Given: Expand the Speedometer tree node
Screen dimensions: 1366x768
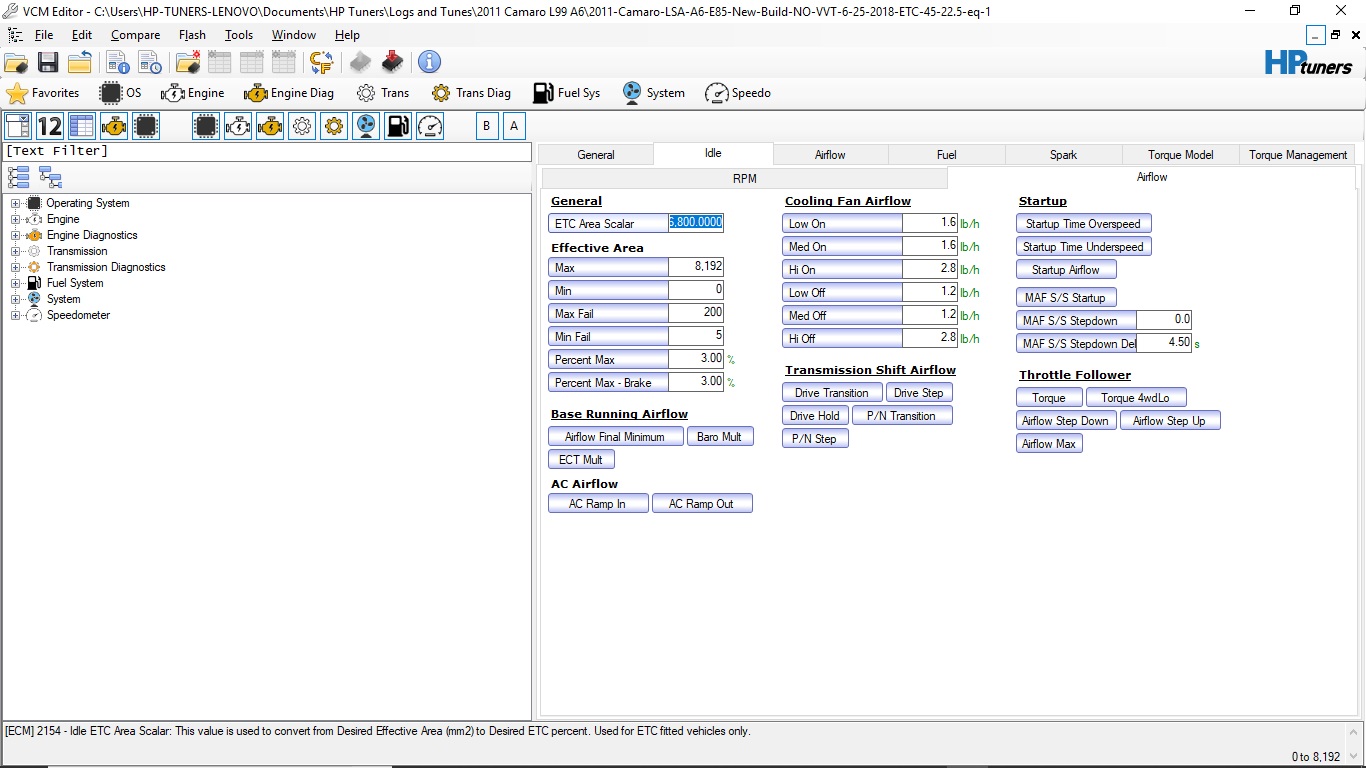Looking at the screenshot, I should point(16,315).
